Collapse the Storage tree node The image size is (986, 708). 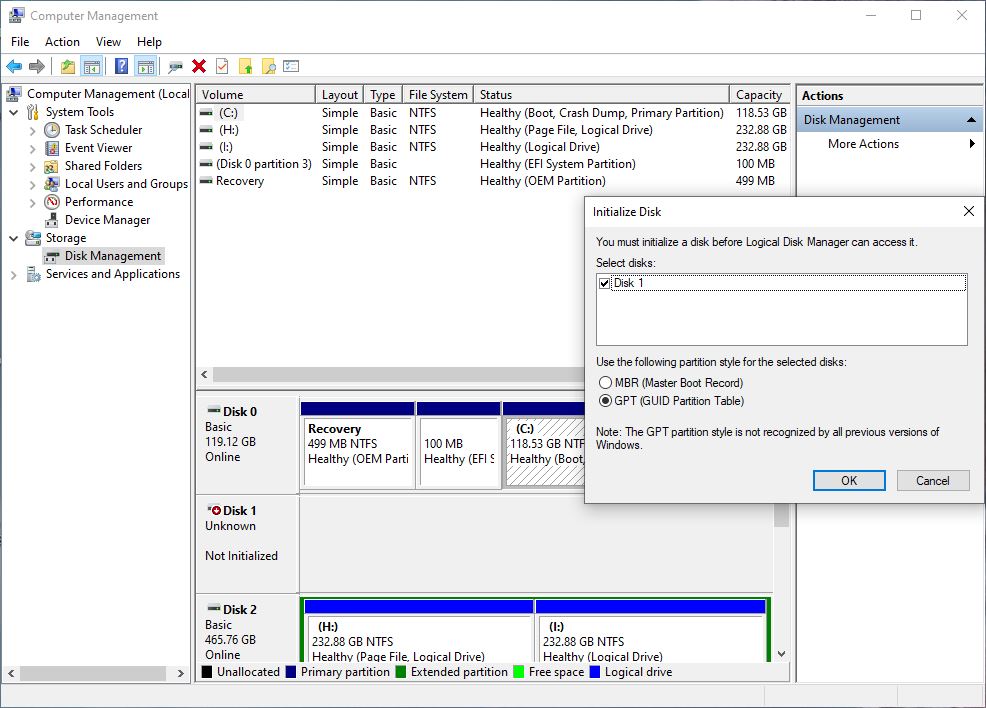(11, 238)
